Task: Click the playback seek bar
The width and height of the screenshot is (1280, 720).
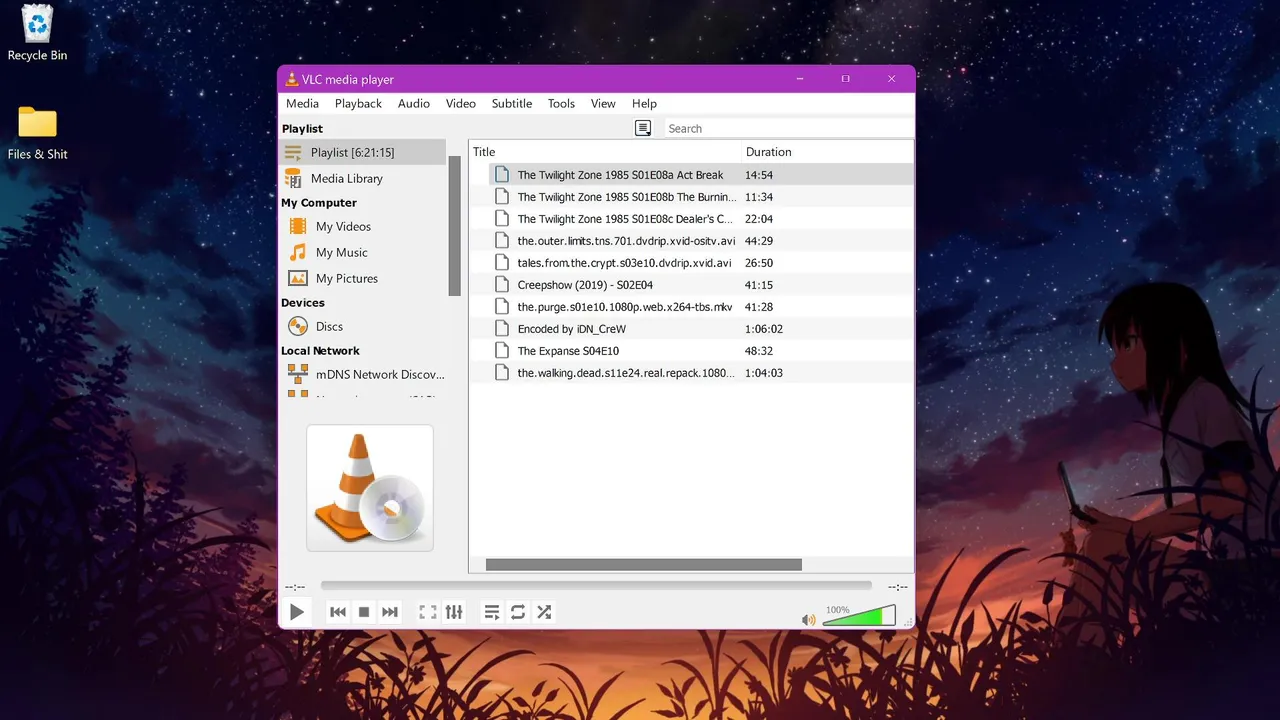Action: pos(596,586)
